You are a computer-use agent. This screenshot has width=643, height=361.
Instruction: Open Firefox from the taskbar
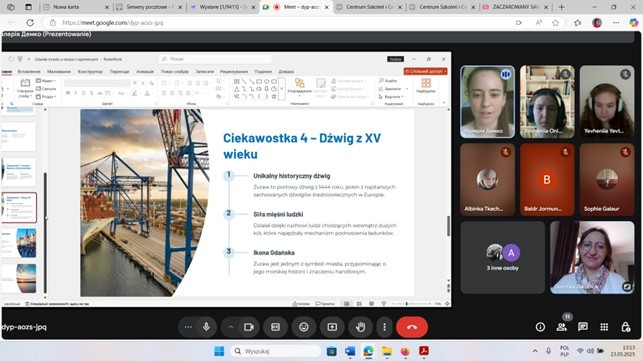pyautogui.click(x=405, y=351)
